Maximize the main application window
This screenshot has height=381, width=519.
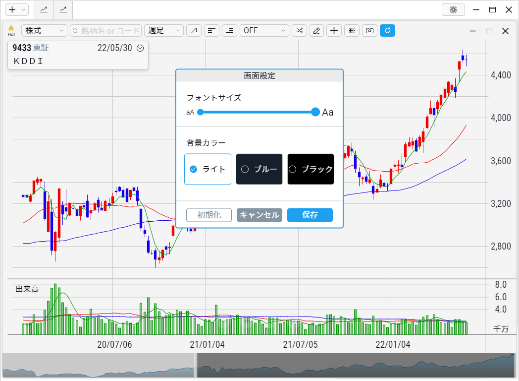(492, 10)
